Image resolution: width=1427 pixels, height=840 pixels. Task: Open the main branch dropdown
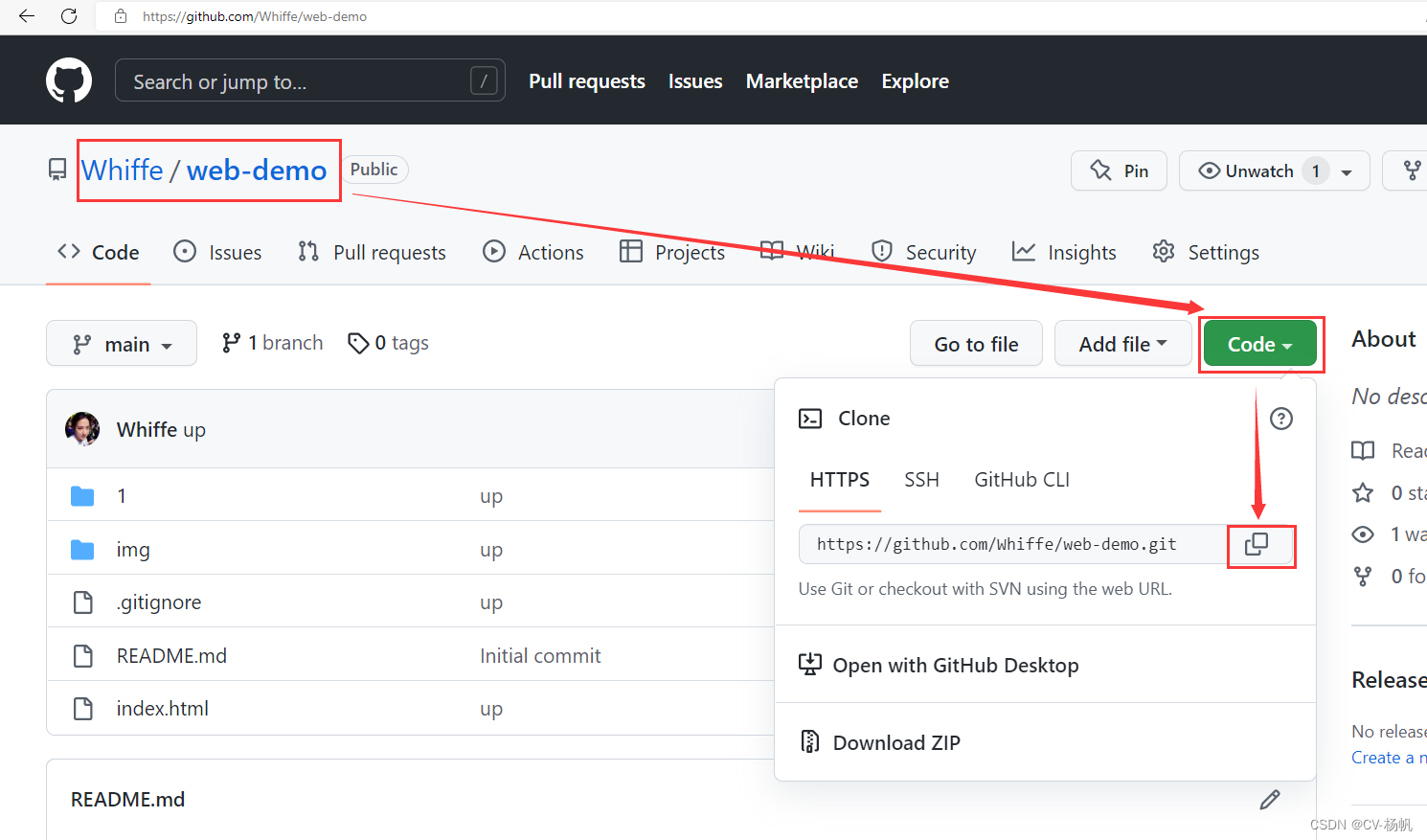(122, 343)
